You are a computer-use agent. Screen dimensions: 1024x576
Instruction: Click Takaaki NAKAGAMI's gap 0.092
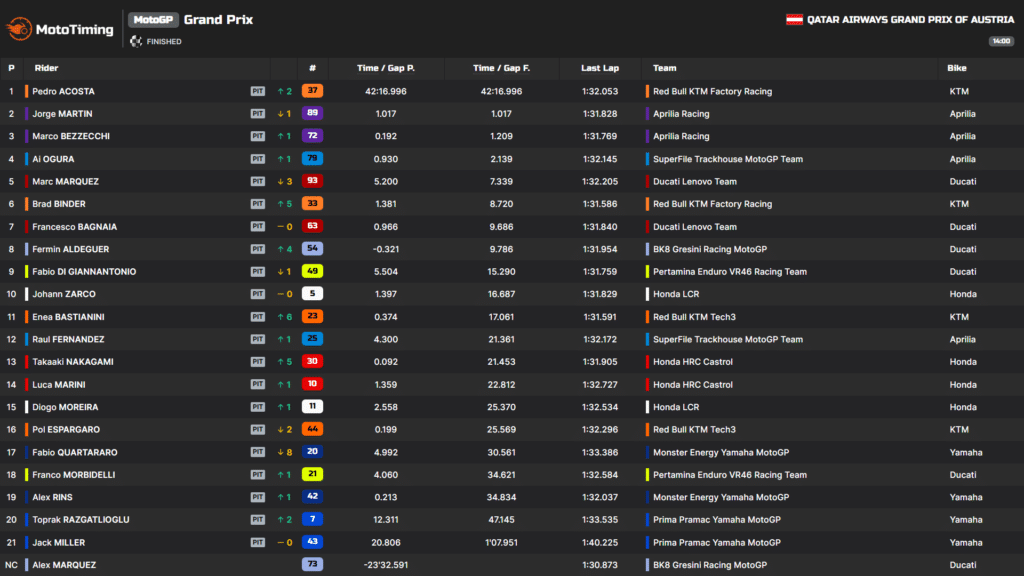tap(386, 362)
